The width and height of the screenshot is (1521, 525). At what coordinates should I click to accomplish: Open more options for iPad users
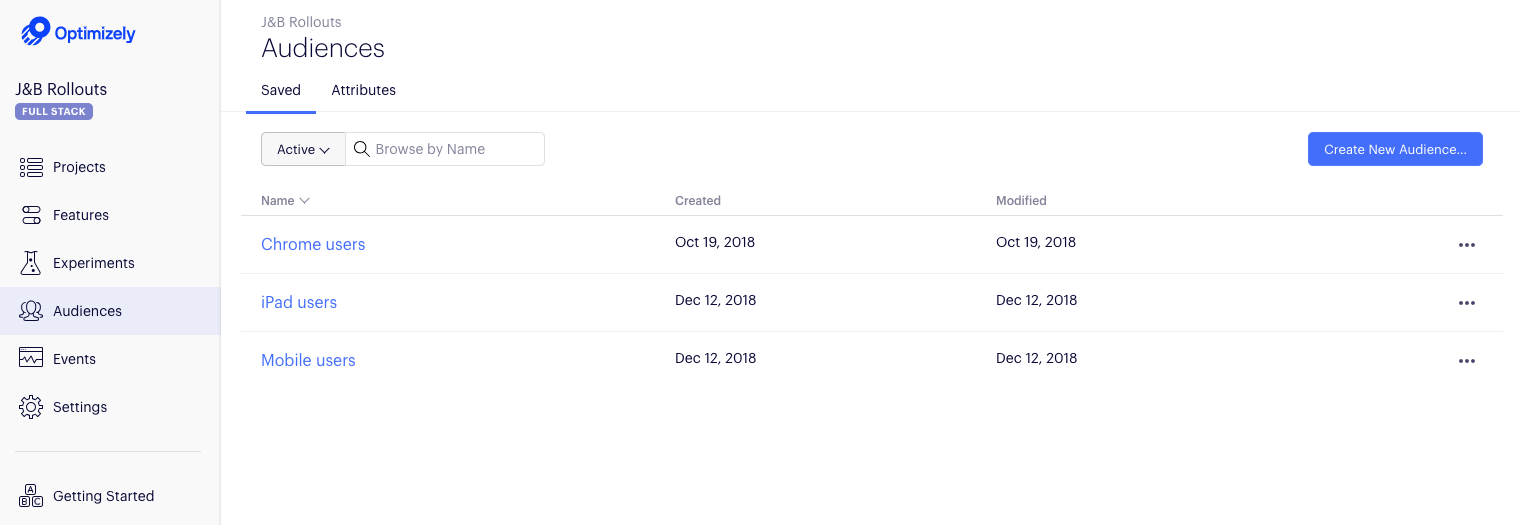[x=1466, y=303]
